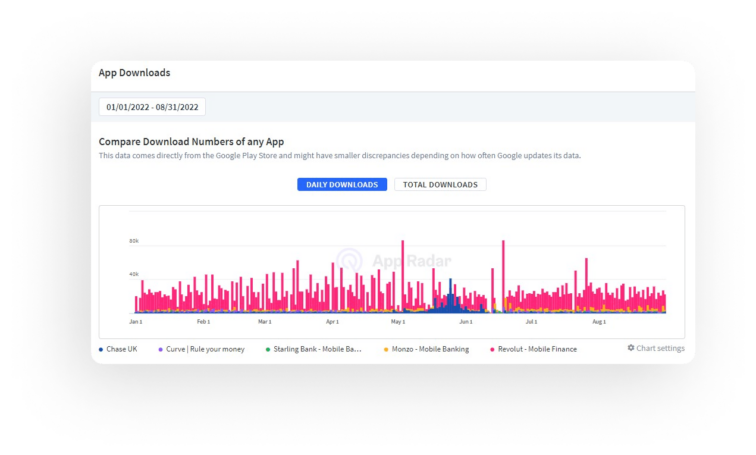Open the date range picker 01/01/2022 - 08/31/2022
This screenshot has width=756, height=455.
coord(152,107)
